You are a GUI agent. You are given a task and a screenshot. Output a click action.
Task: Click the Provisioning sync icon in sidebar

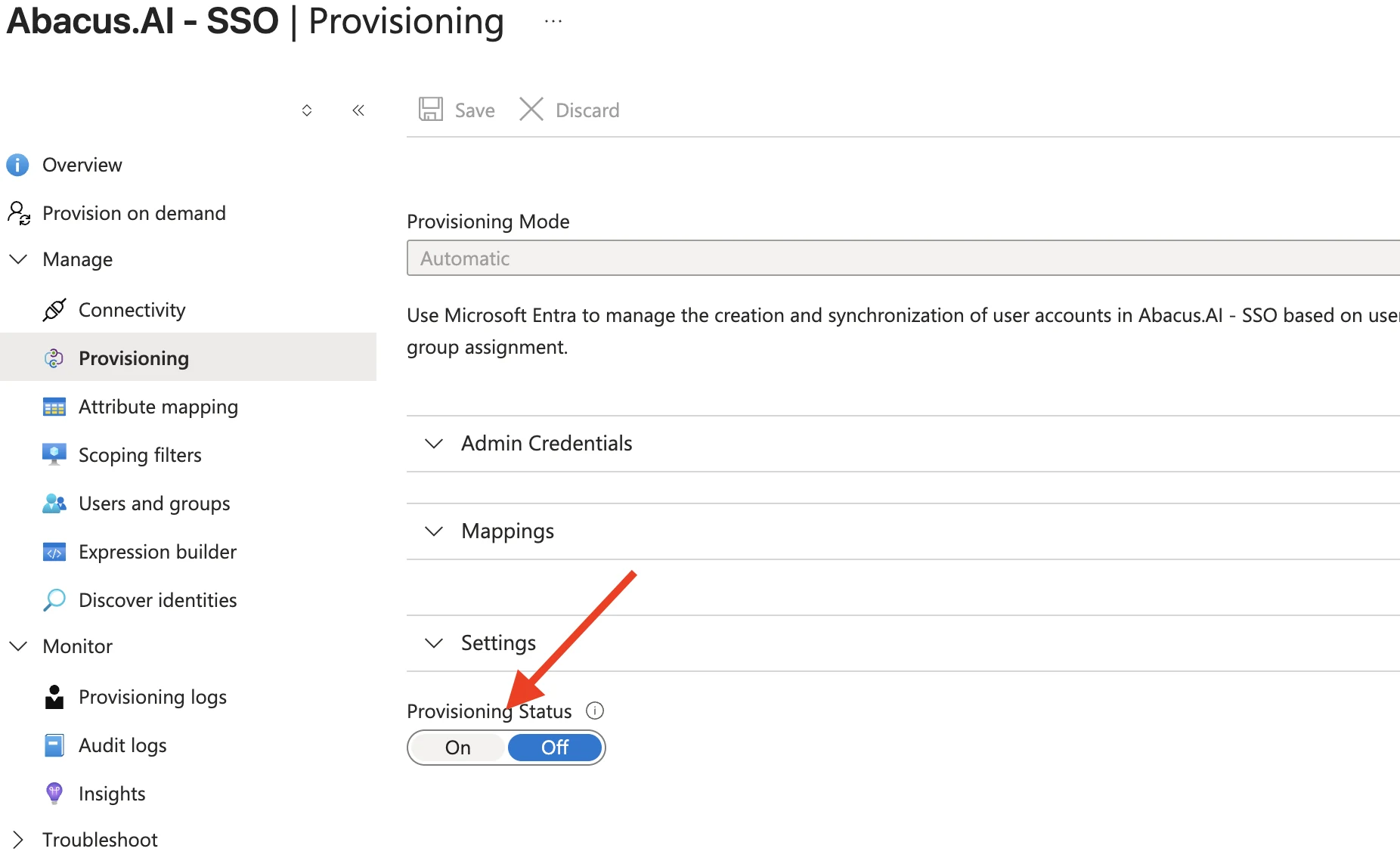(x=54, y=358)
